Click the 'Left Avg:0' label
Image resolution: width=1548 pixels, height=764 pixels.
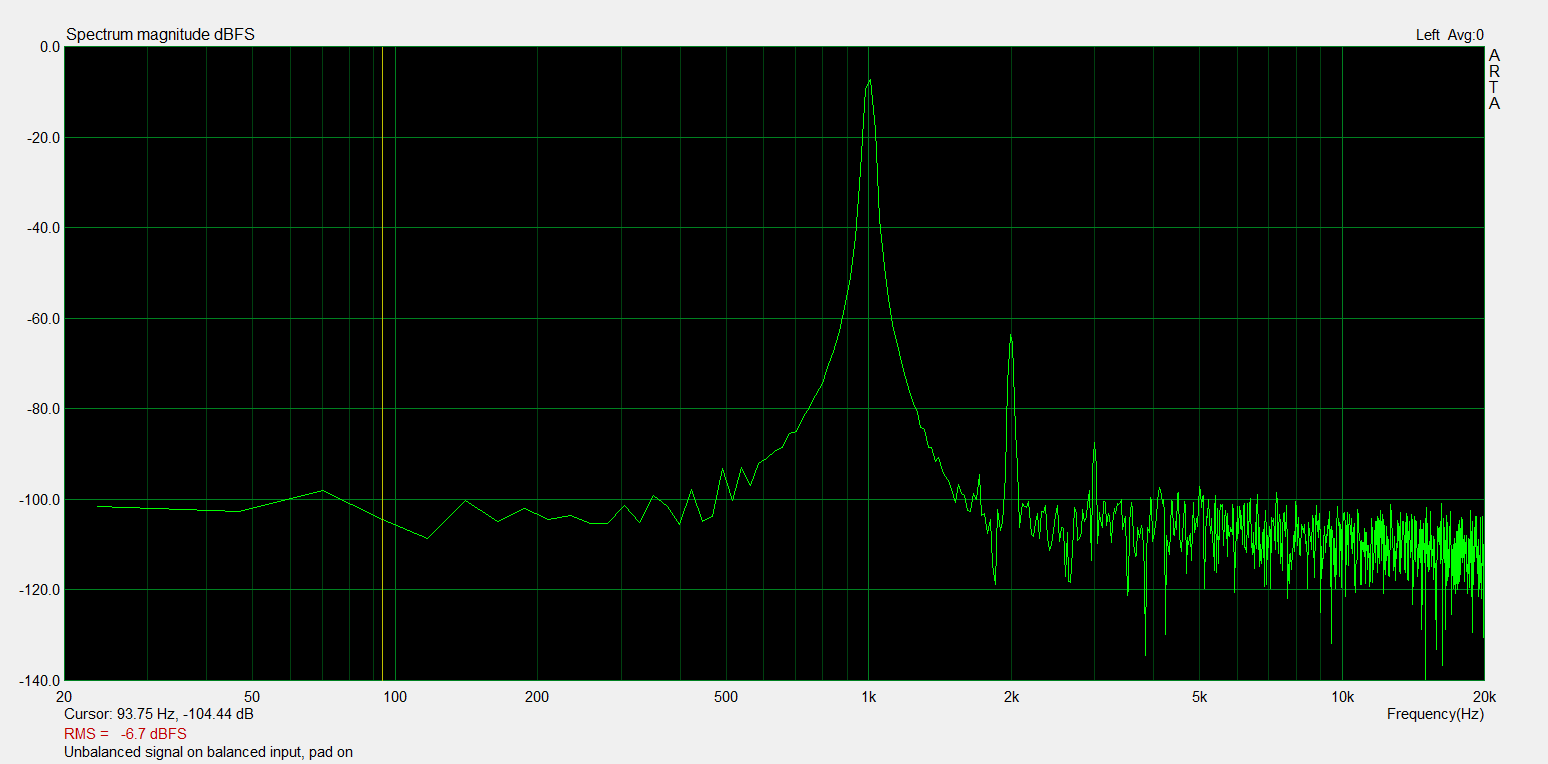coord(1450,35)
